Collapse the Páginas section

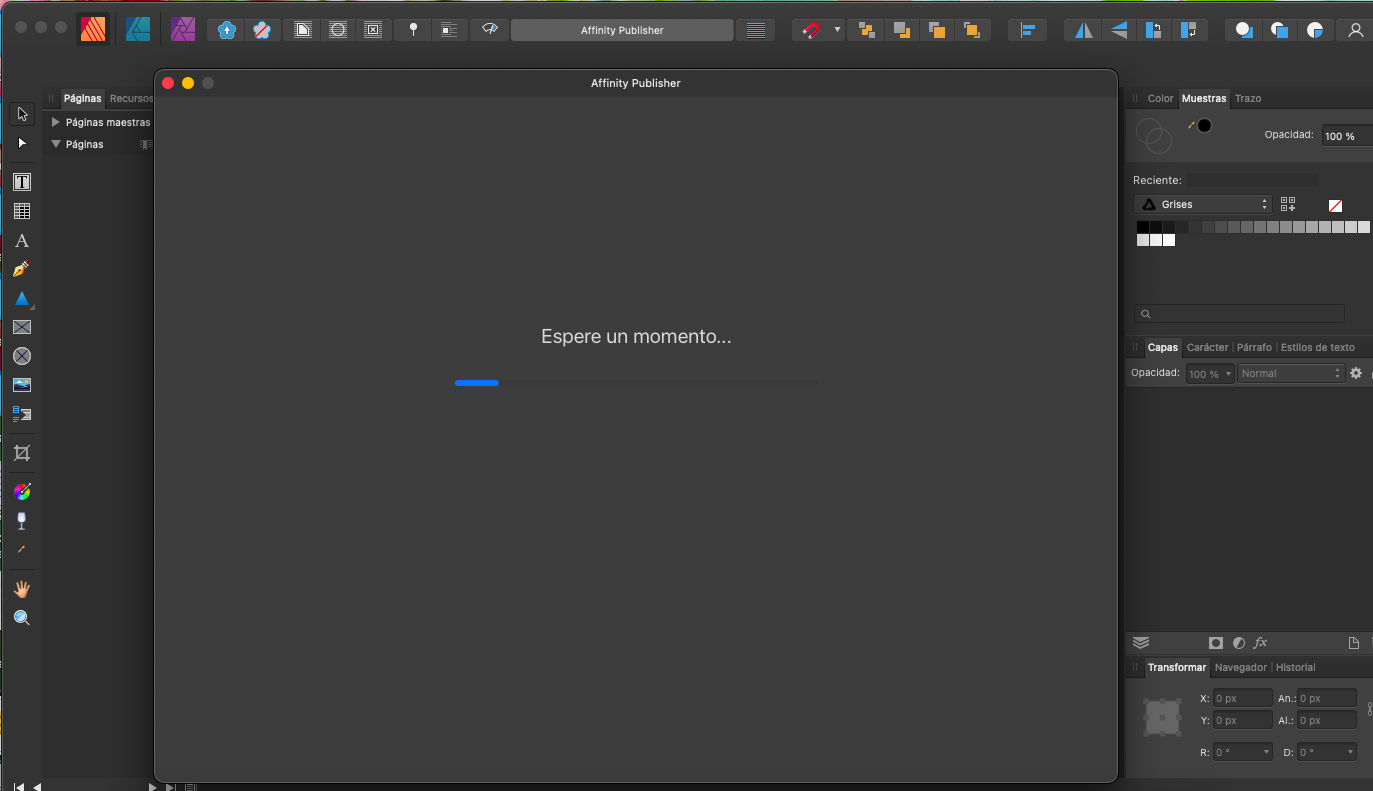tap(56, 143)
